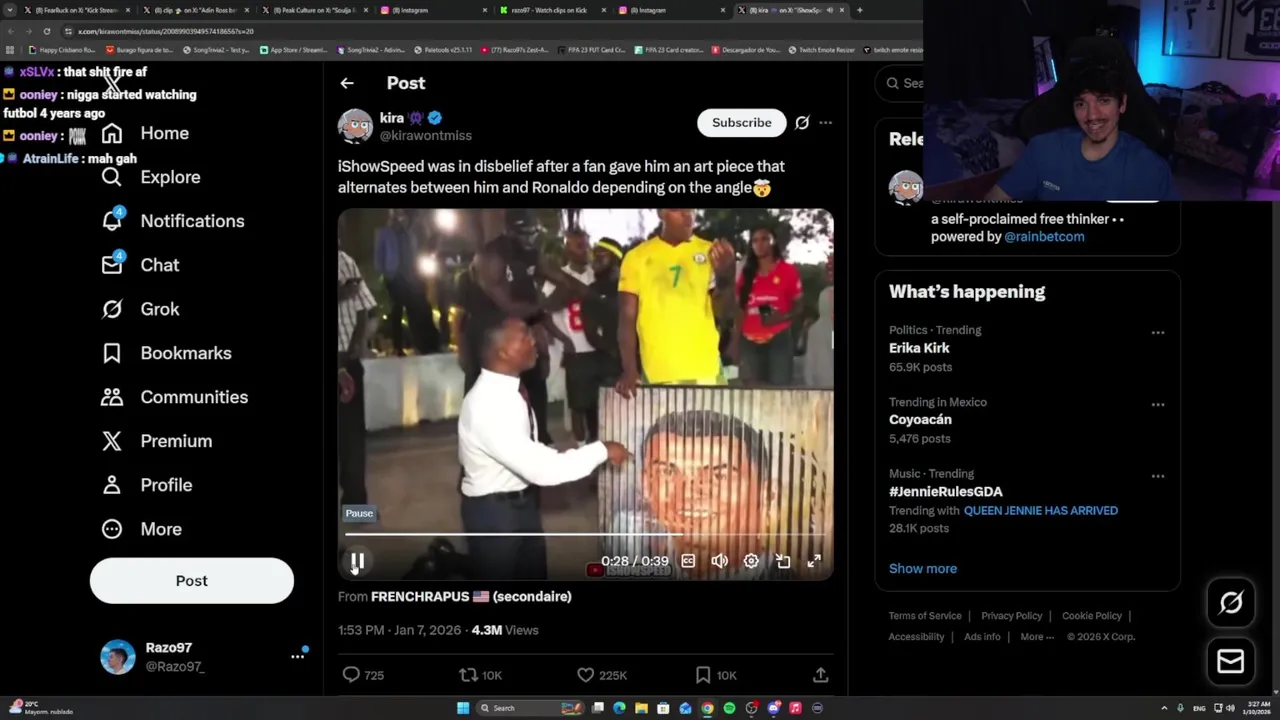Open Erika Kirk trend options dots
Viewport: 1280px width, 720px height.
(x=1157, y=332)
